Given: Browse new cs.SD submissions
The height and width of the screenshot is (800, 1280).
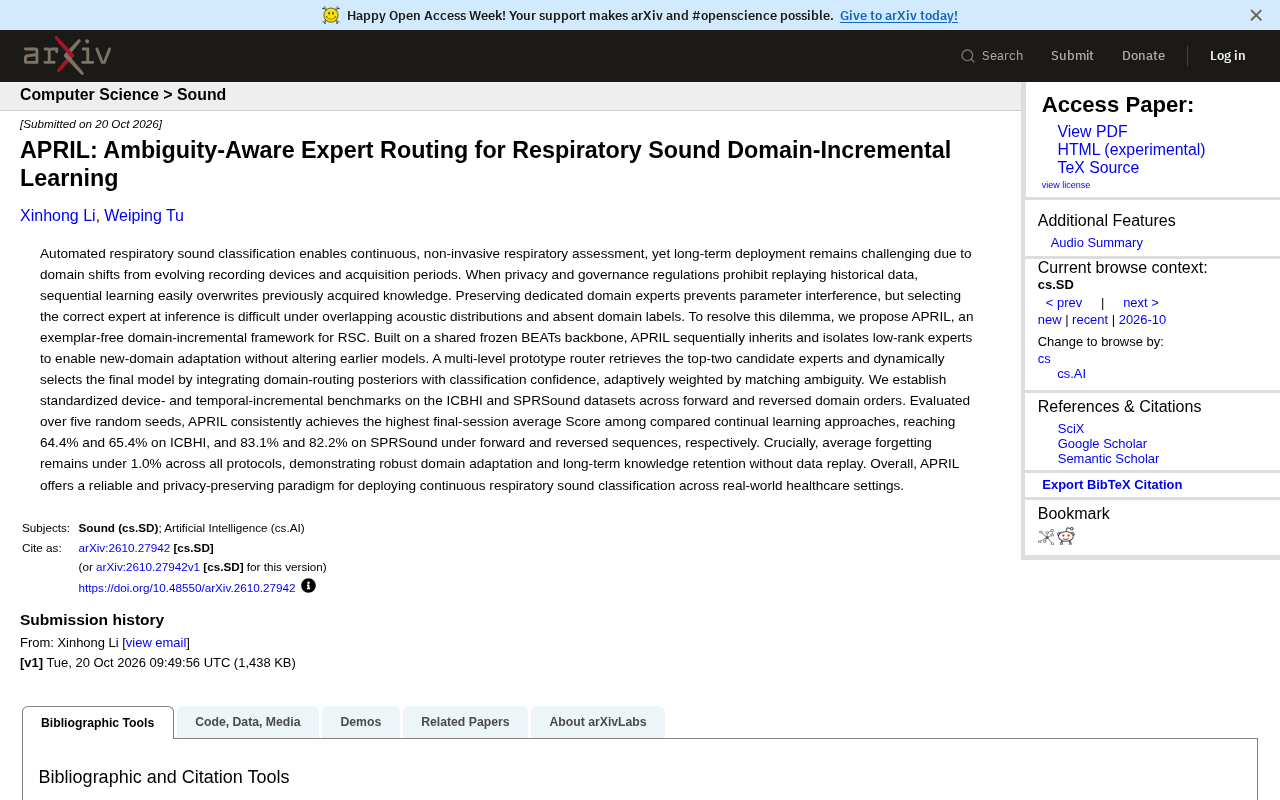Looking at the screenshot, I should click(x=1049, y=320).
